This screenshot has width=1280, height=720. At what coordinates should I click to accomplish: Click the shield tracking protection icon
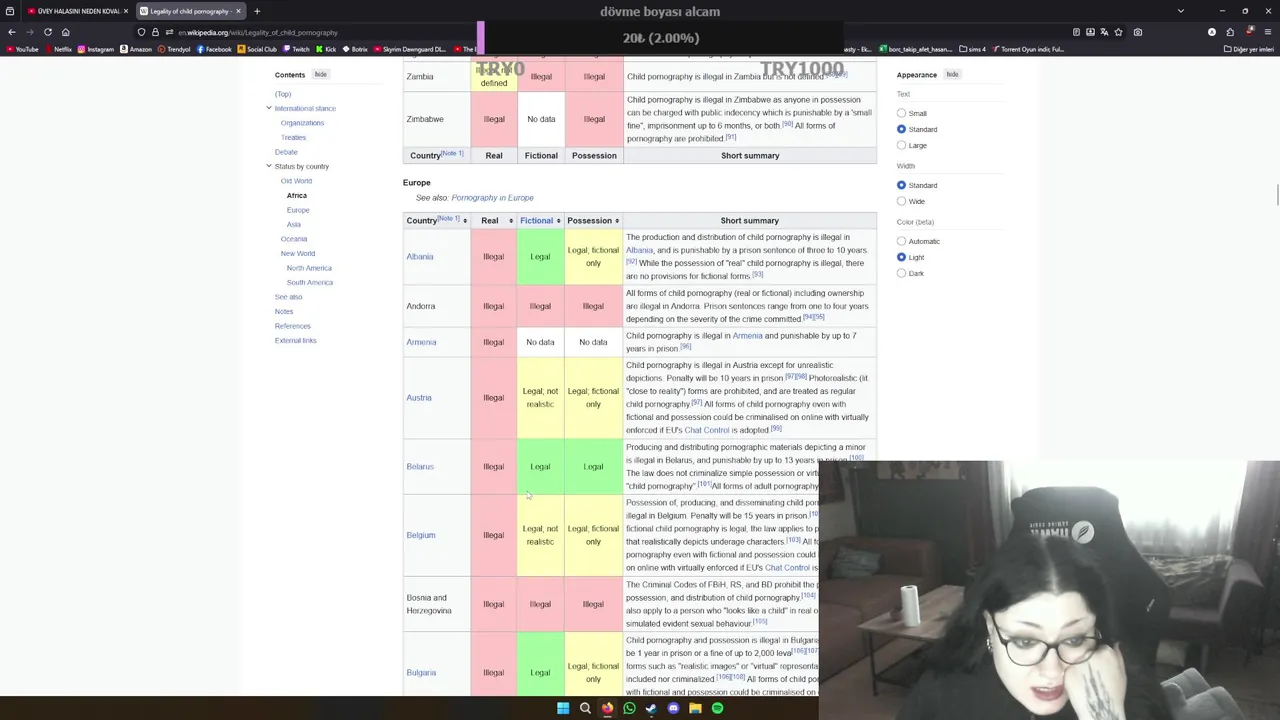(142, 32)
